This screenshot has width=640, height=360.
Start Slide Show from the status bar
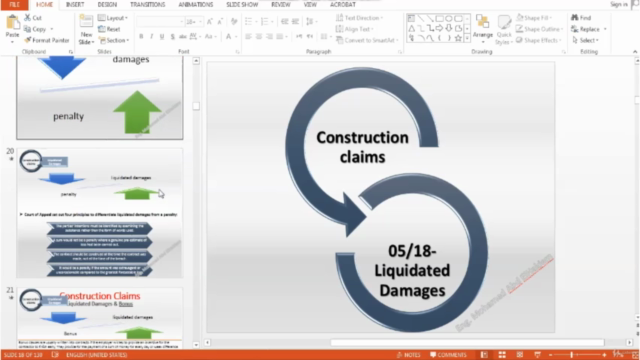pyautogui.click(x=538, y=355)
